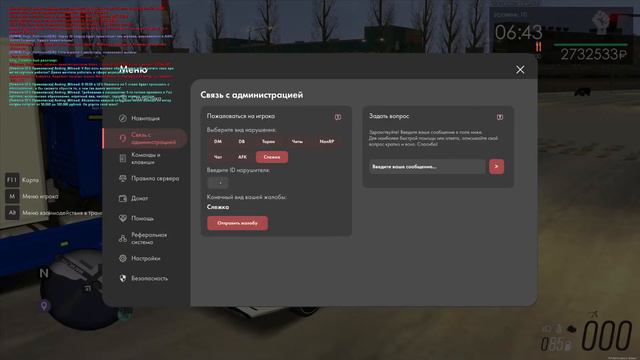Select the DM violation type
The image size is (640, 360).
[x=218, y=142]
